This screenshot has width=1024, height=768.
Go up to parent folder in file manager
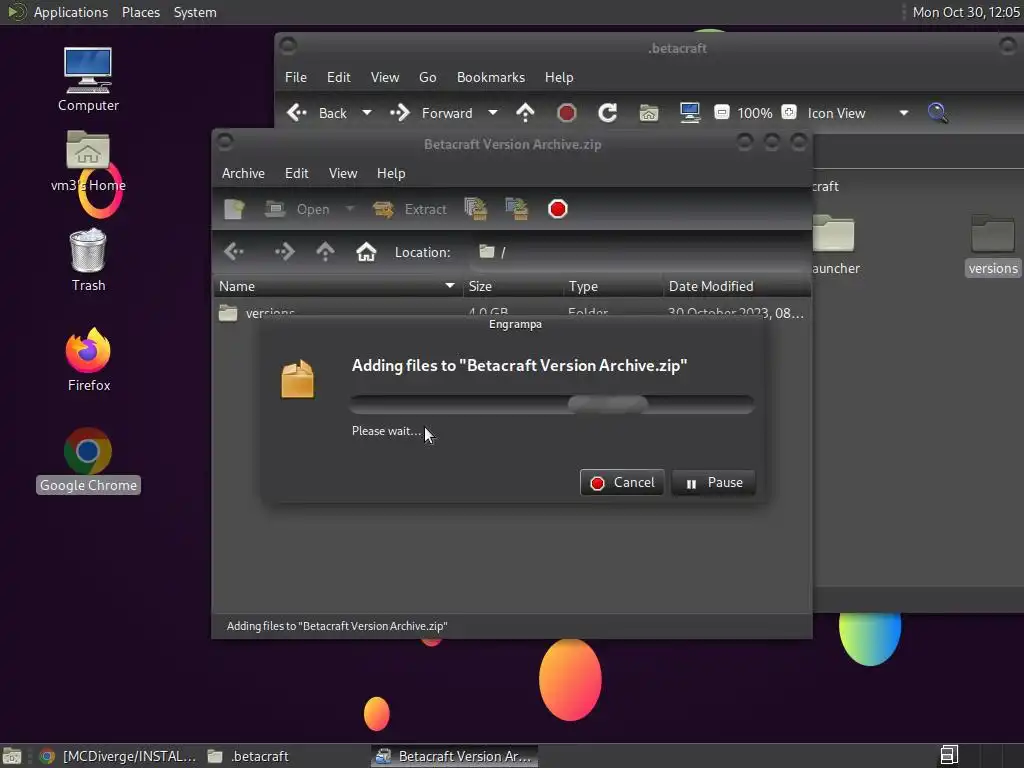click(x=525, y=113)
